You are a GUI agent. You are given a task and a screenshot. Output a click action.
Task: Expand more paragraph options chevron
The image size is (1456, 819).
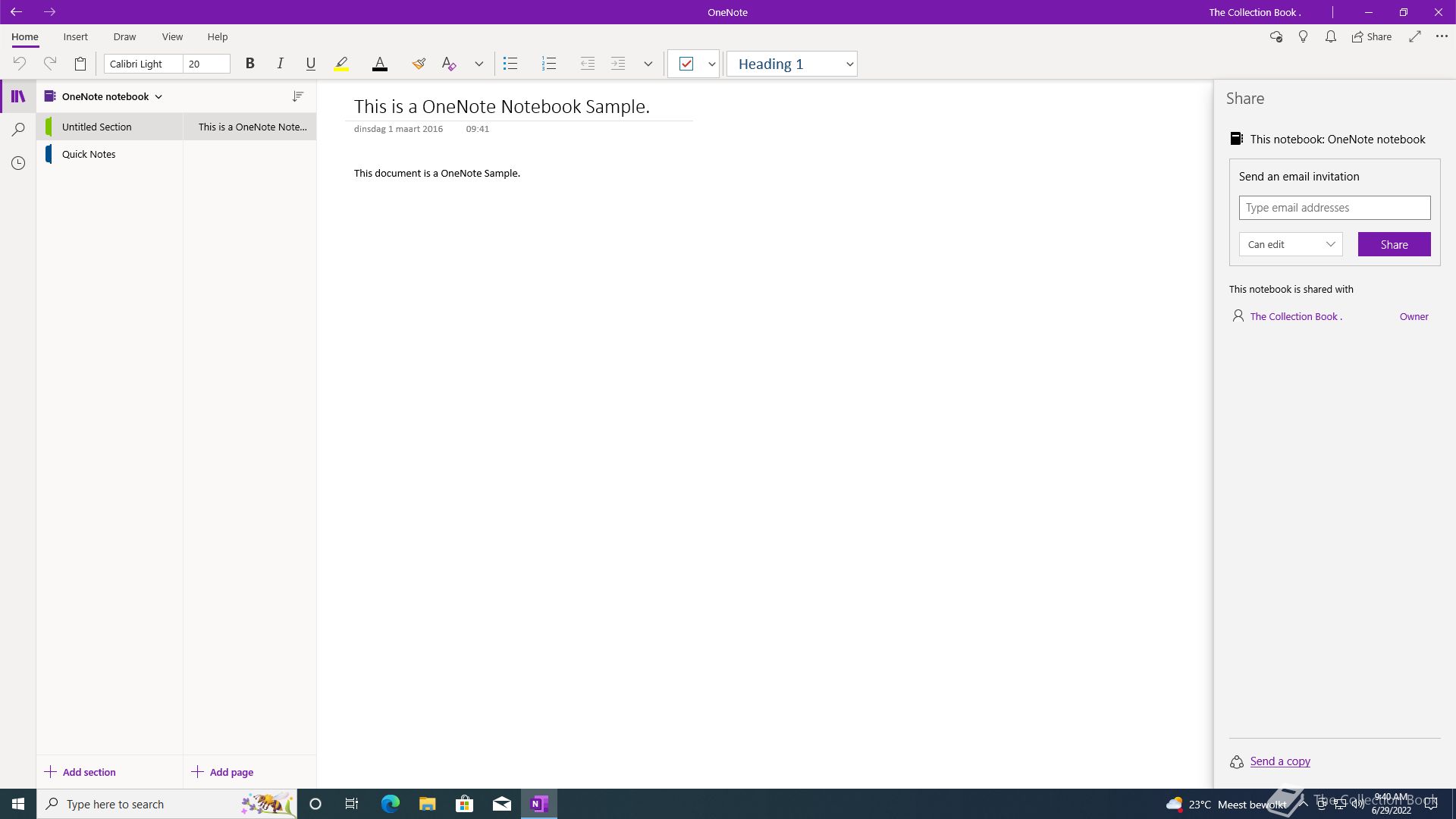(648, 64)
